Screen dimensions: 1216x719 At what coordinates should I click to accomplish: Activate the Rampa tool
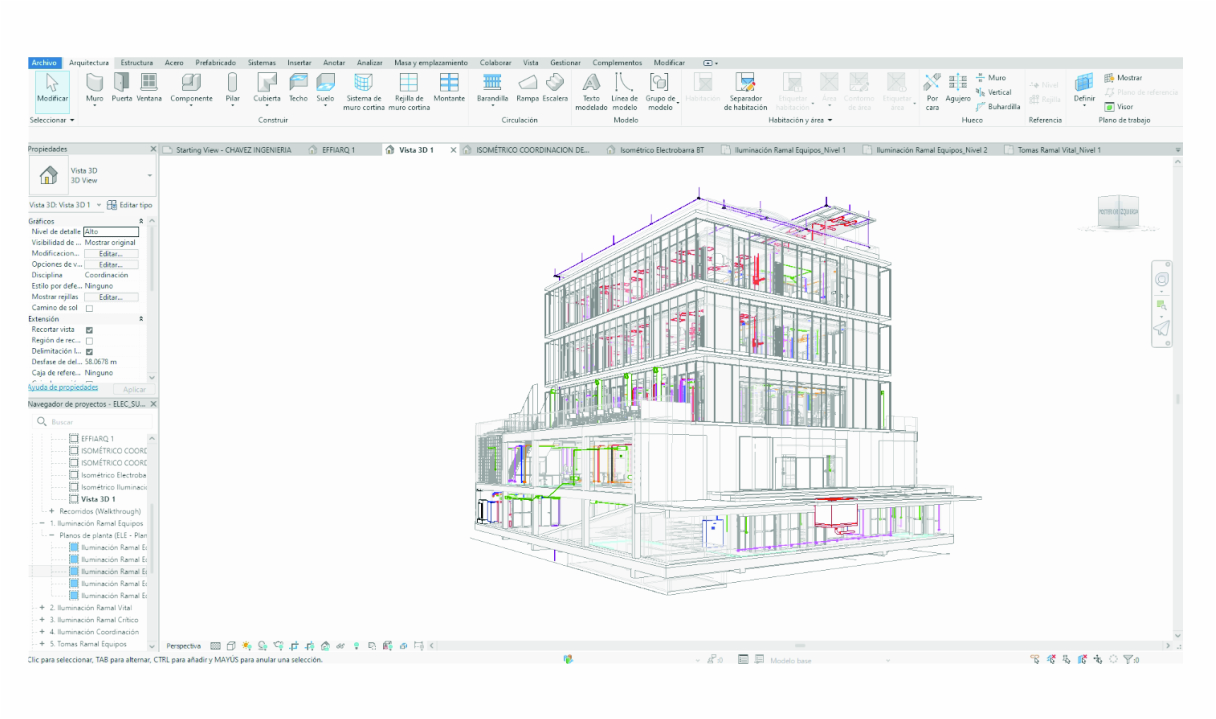pos(527,87)
